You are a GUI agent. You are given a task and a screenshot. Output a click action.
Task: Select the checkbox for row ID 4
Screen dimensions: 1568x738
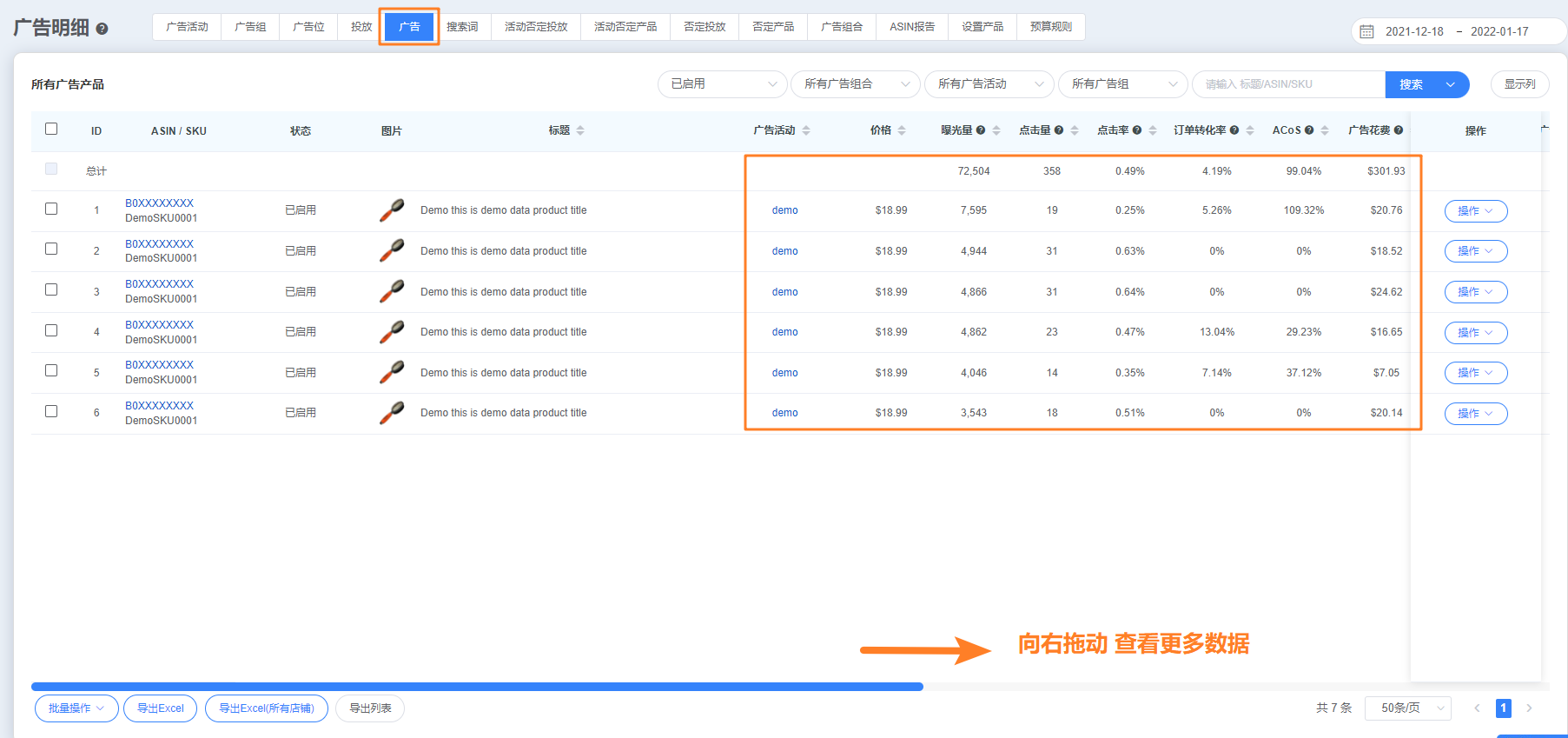[x=51, y=330]
